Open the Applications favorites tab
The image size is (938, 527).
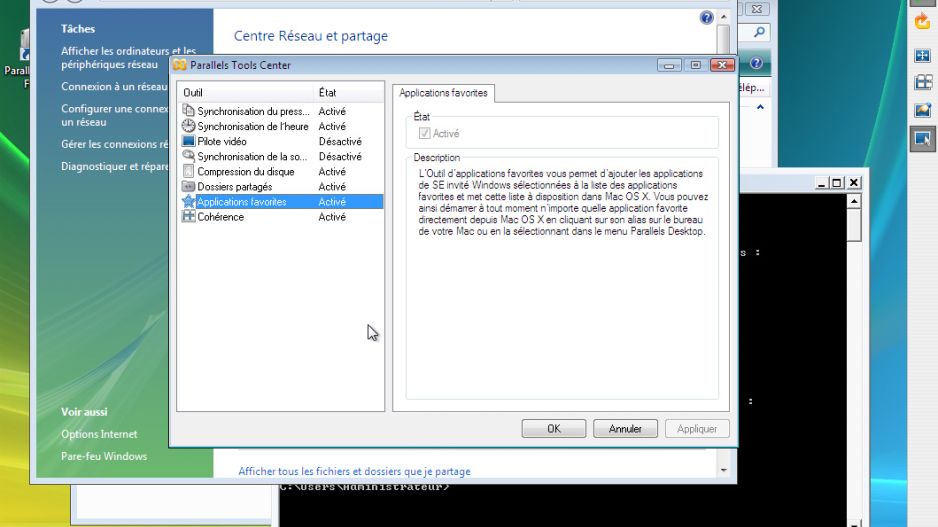tap(443, 93)
